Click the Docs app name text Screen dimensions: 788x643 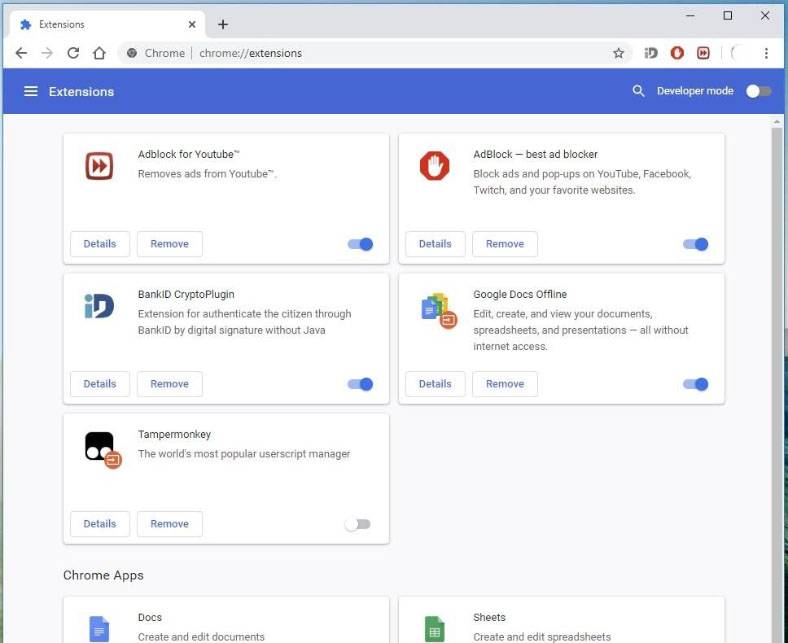pos(150,617)
